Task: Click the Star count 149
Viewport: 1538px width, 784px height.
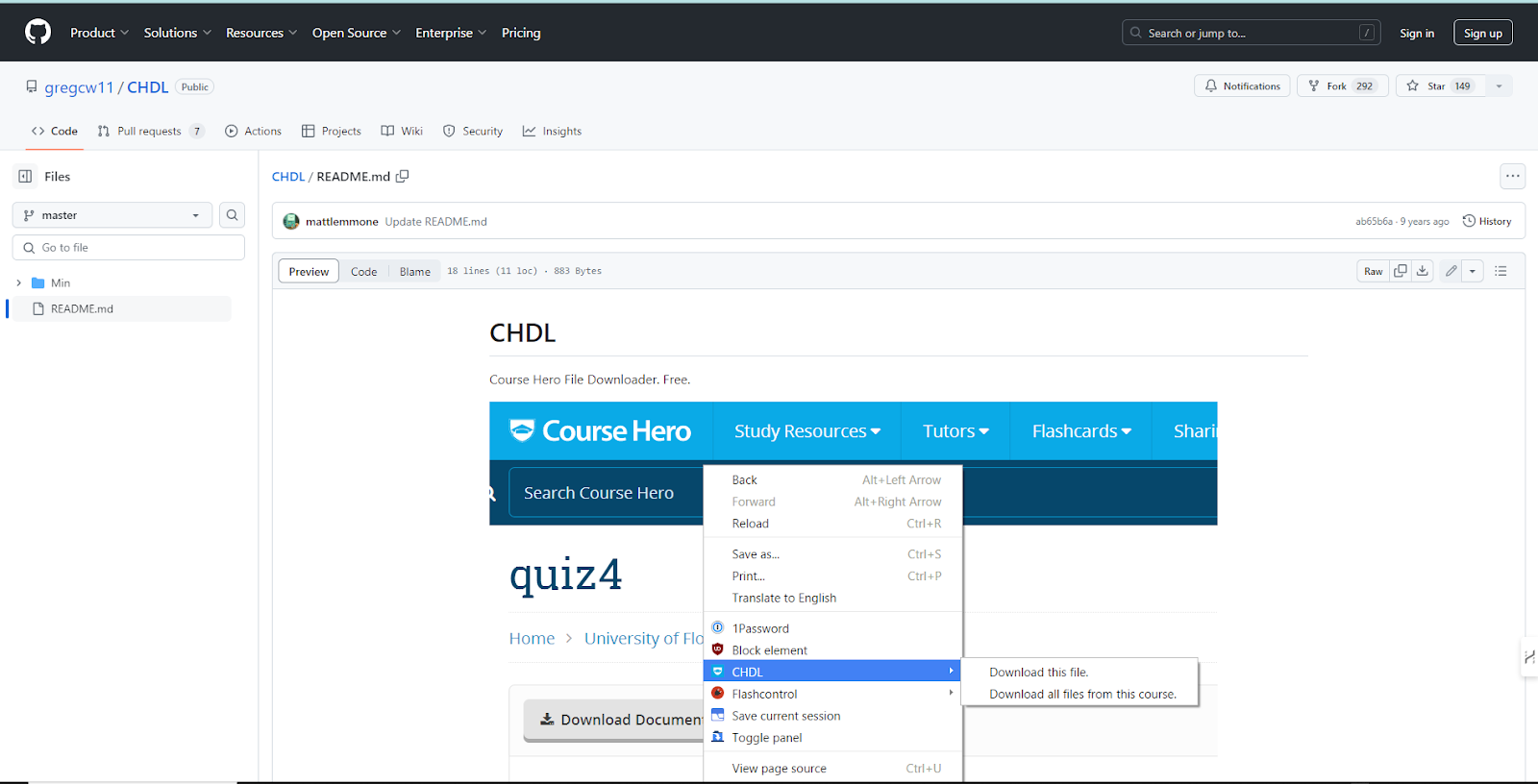Action: tap(1462, 86)
